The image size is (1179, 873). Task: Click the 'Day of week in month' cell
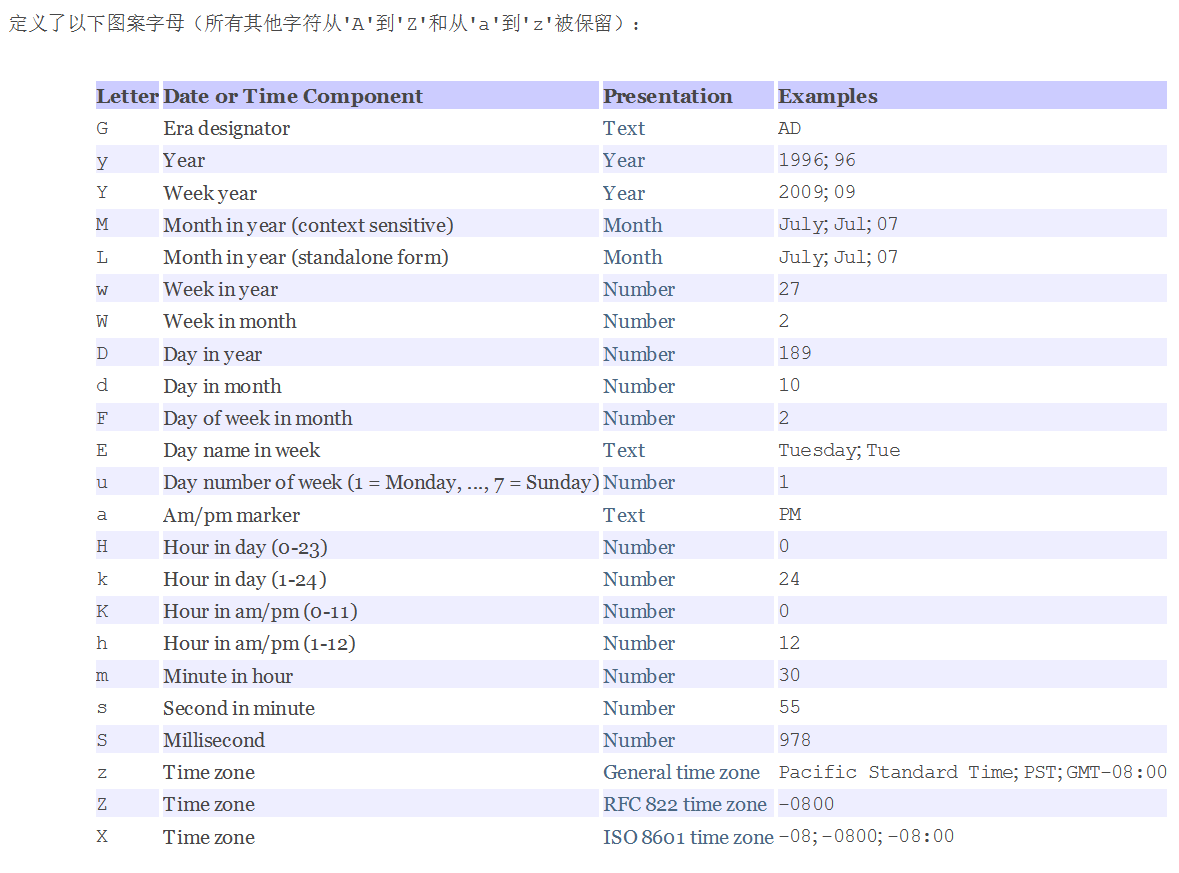tap(258, 418)
